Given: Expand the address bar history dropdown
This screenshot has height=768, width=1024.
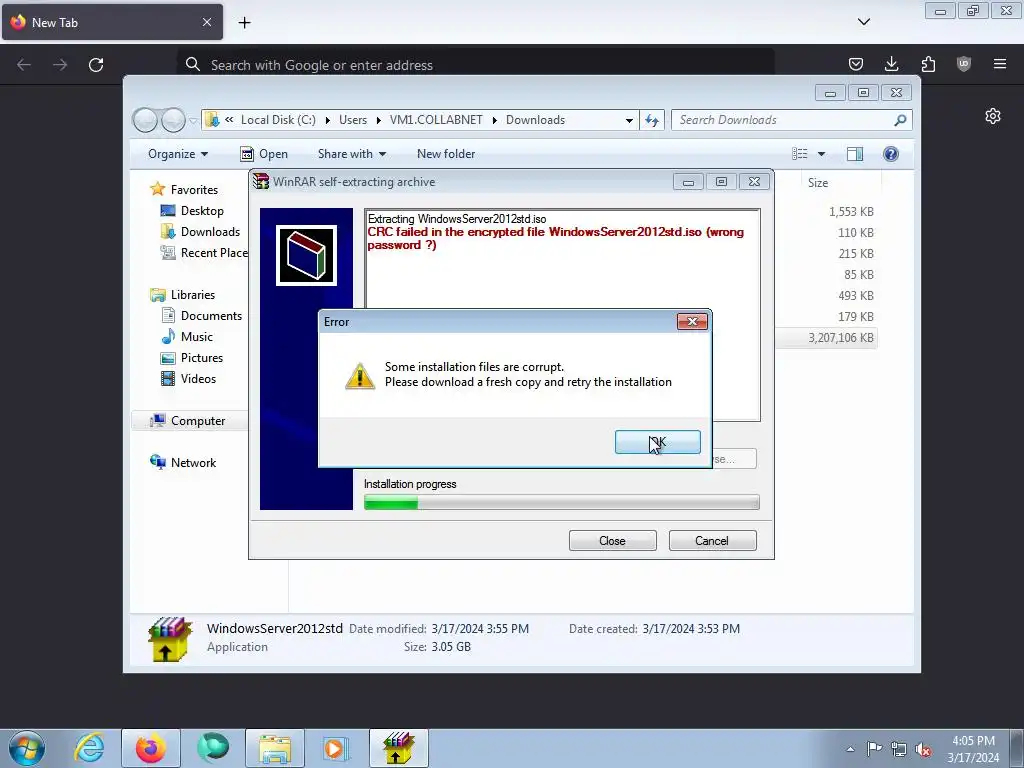Looking at the screenshot, I should tap(629, 120).
